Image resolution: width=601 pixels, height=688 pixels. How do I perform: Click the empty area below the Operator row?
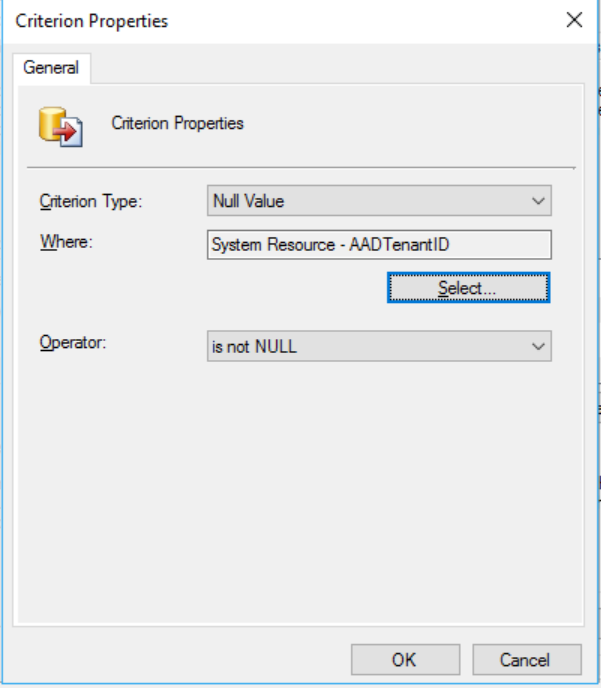click(300, 480)
